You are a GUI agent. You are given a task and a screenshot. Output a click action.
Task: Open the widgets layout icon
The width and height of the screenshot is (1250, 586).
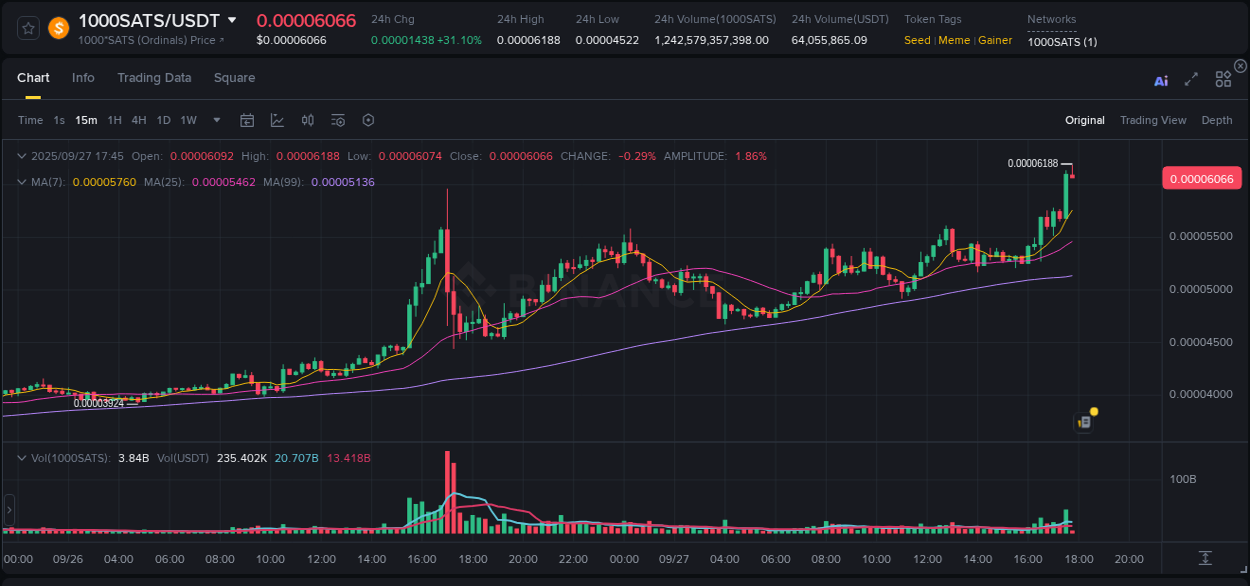[x=1222, y=79]
